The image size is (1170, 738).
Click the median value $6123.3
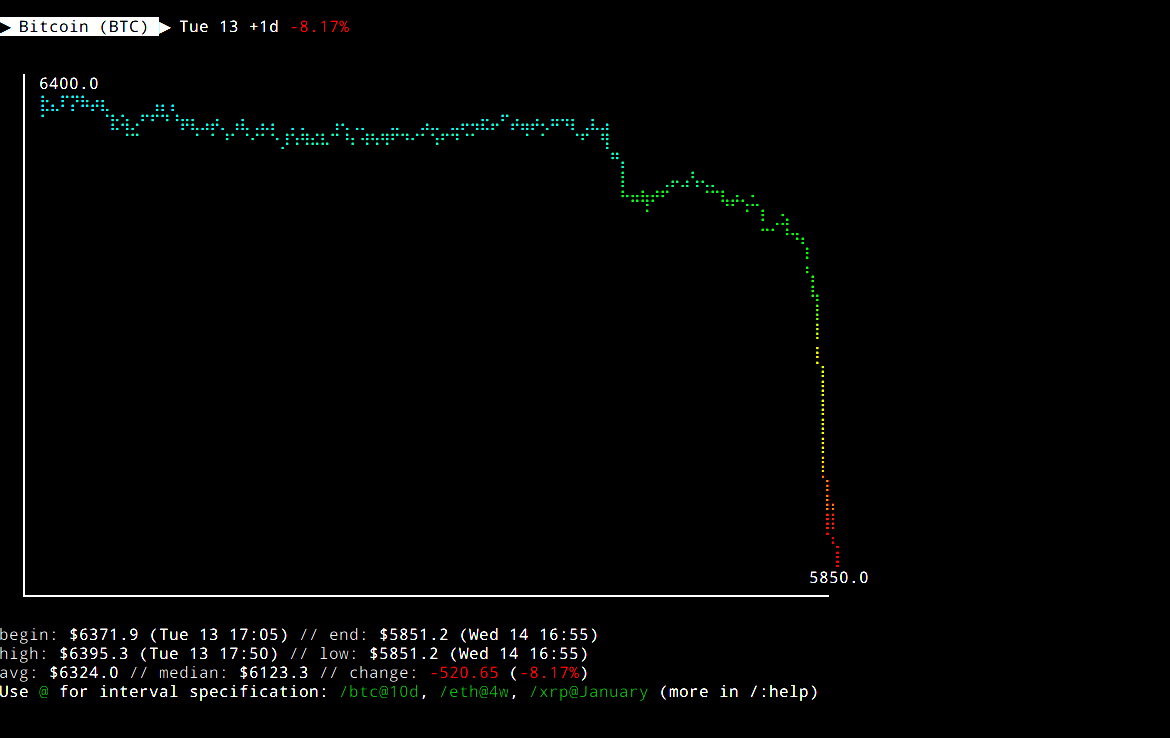274,672
